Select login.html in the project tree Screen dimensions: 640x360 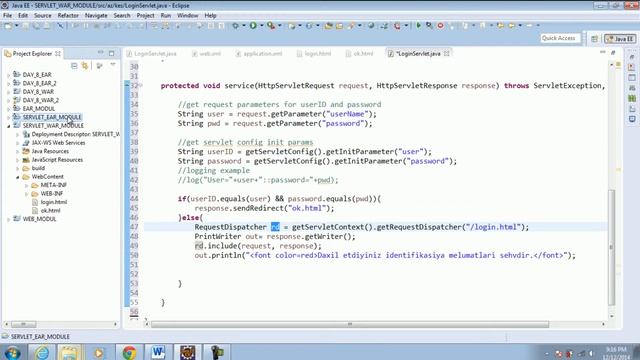point(53,202)
